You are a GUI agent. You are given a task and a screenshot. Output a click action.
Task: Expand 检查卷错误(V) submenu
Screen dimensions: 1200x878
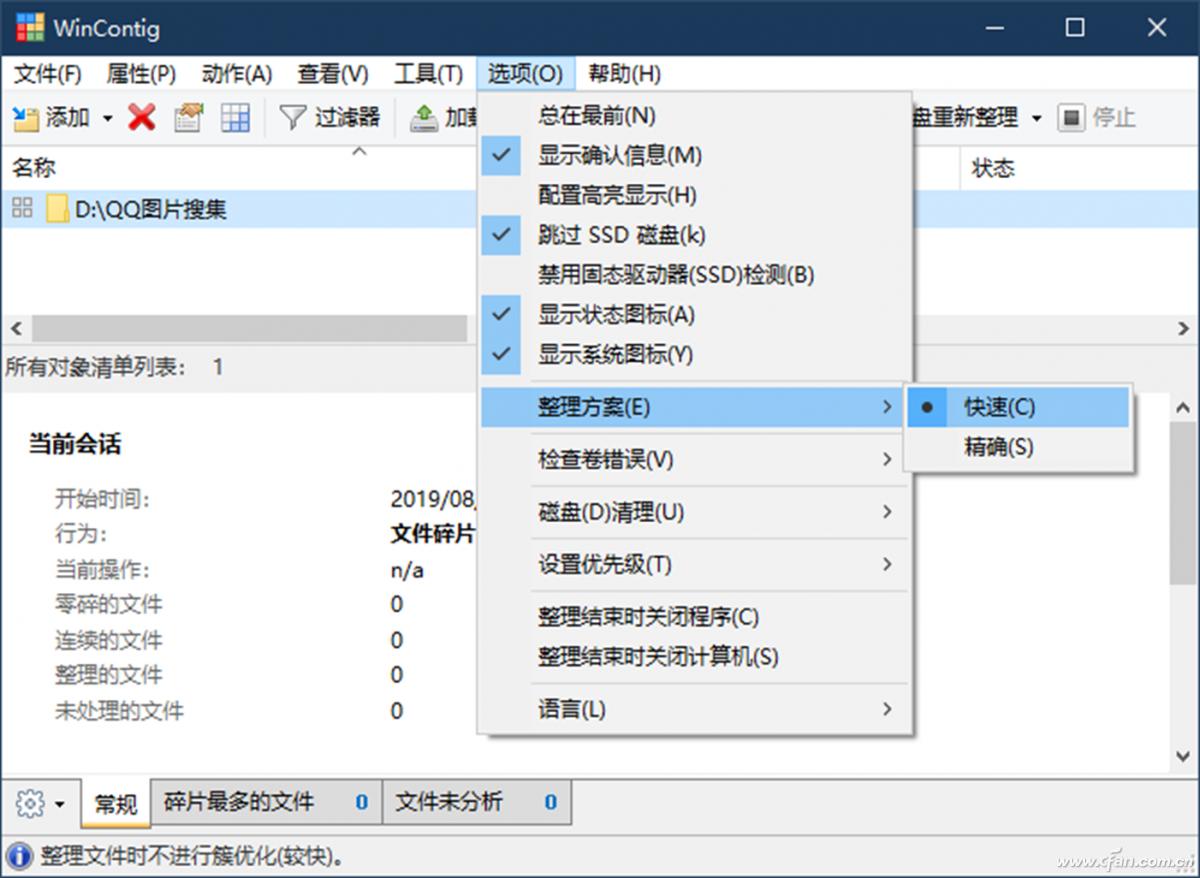(x=695, y=460)
